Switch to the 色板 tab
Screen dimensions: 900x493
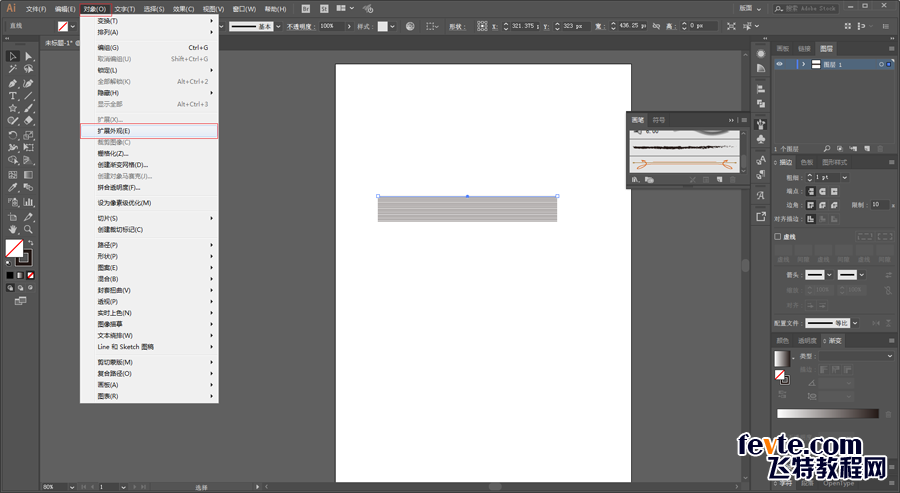click(x=806, y=162)
